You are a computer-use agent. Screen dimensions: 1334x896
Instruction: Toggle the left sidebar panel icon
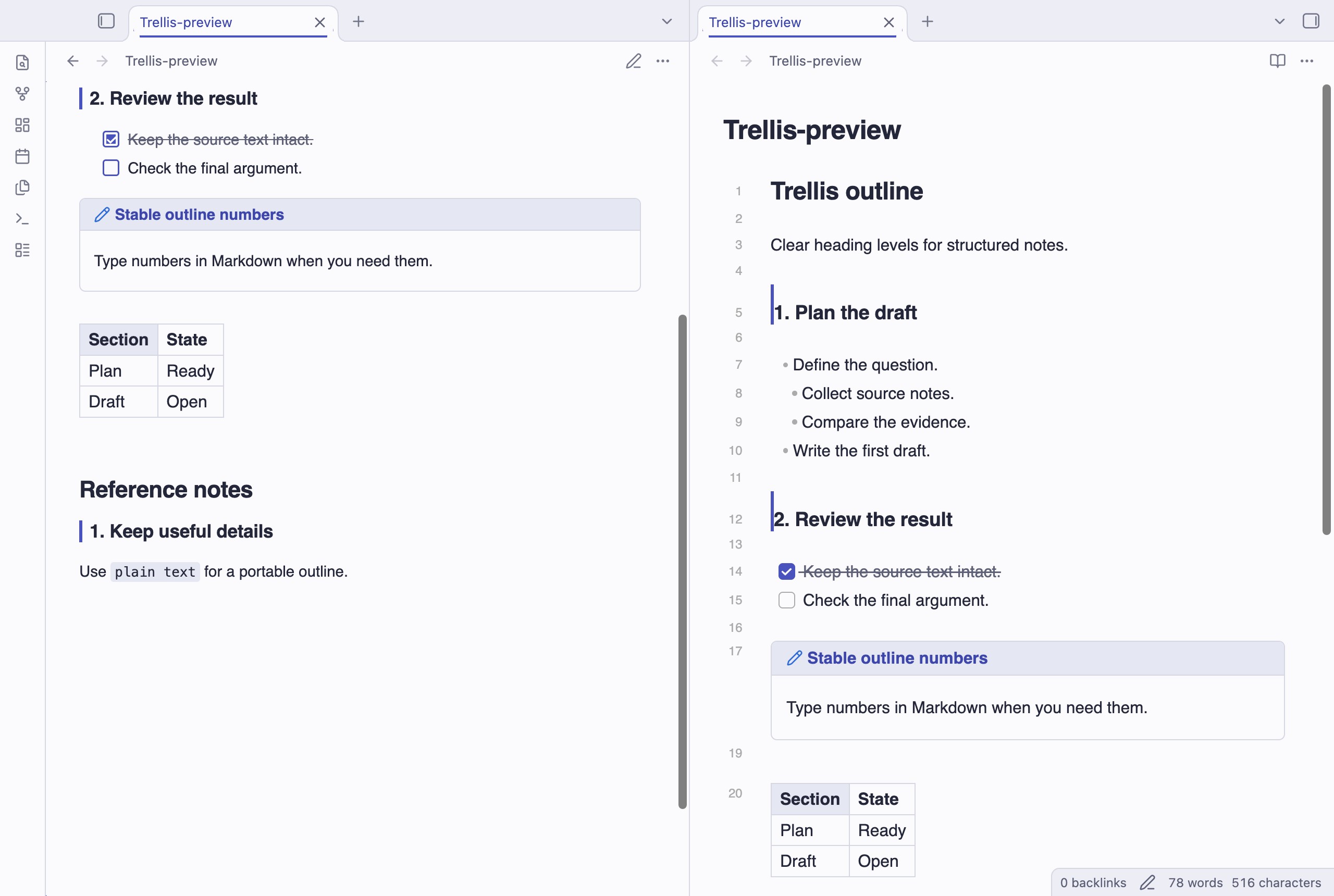pos(106,21)
